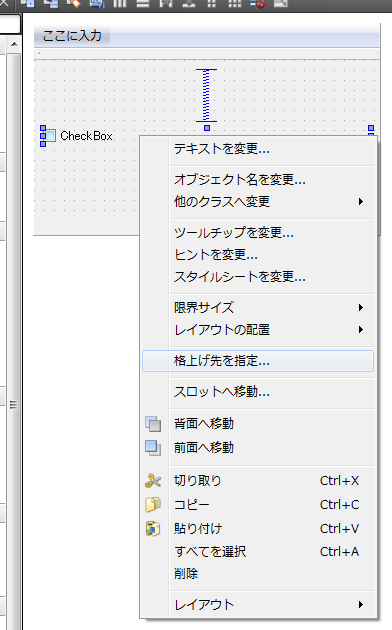The image size is (392, 630).
Task: Expand the 限界サイズ submenu arrow
Action: (x=361, y=308)
